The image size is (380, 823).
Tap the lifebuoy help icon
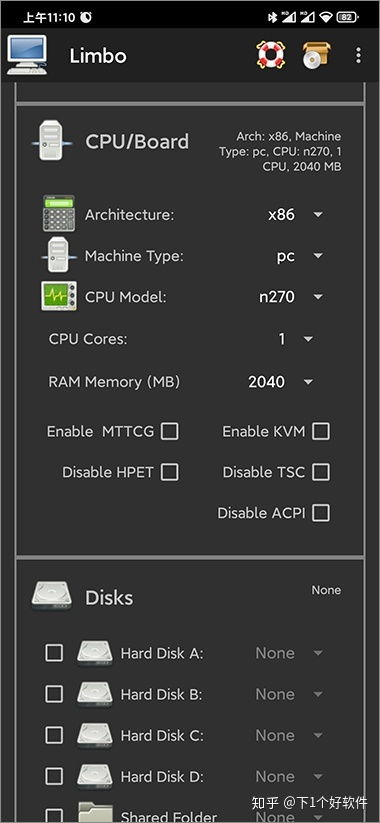click(x=270, y=55)
